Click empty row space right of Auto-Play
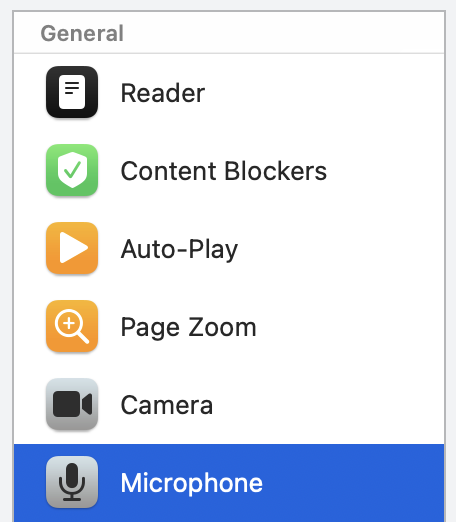Screen dimensions: 456x522 coord(342,249)
